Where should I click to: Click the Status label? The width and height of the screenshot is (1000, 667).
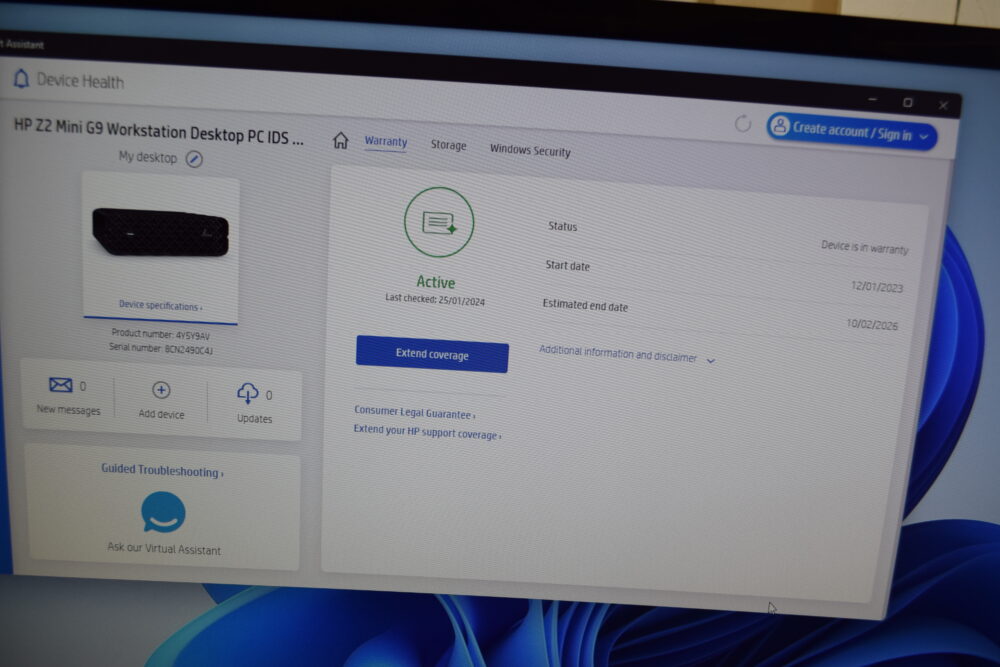562,226
